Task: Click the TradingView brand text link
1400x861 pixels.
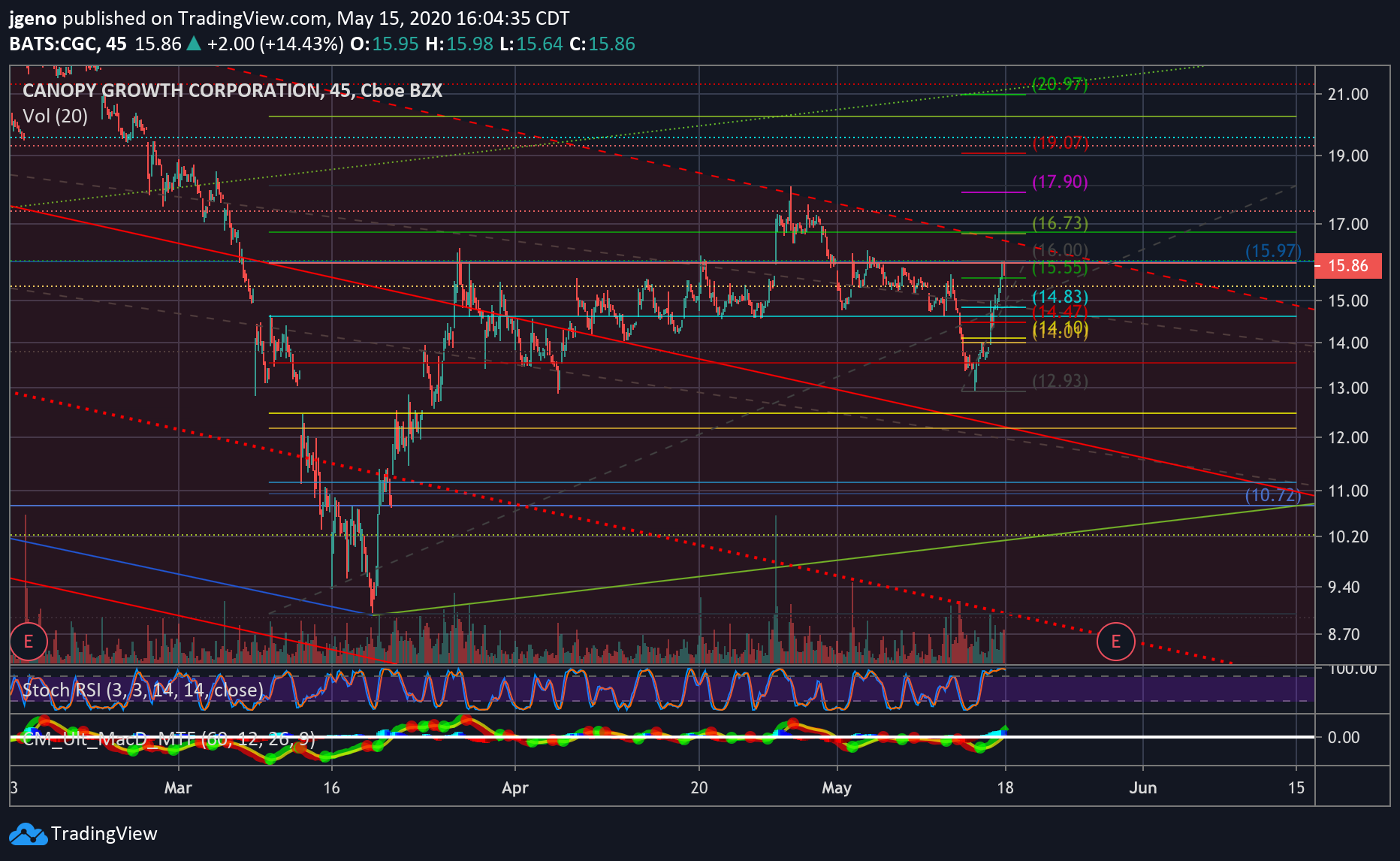Action: [x=104, y=834]
